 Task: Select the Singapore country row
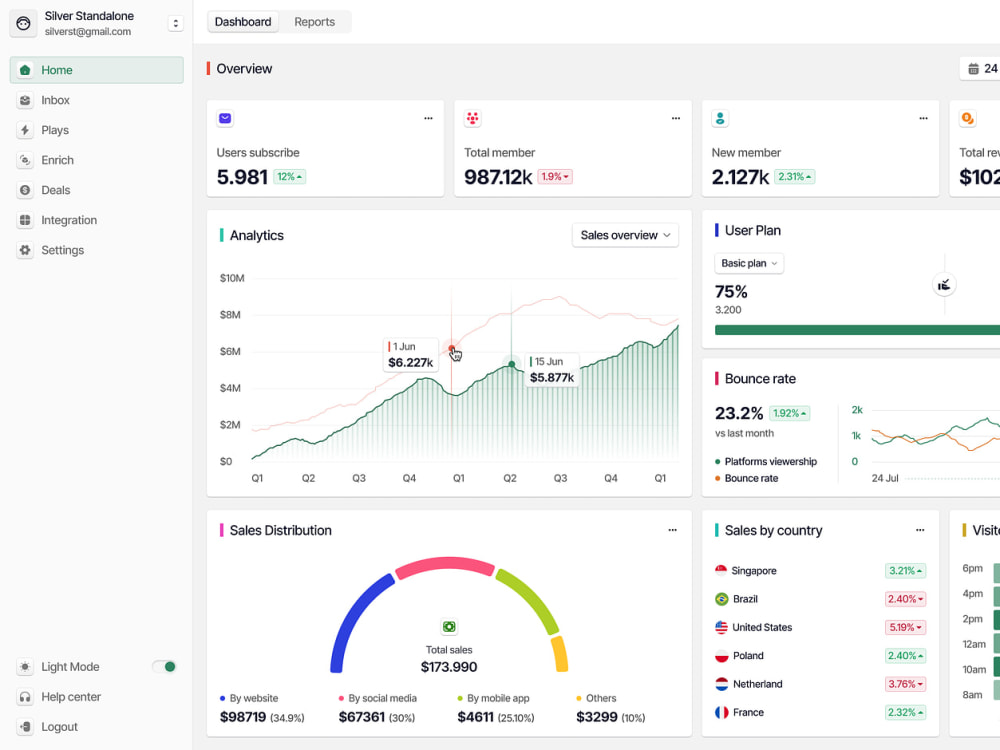tap(820, 571)
